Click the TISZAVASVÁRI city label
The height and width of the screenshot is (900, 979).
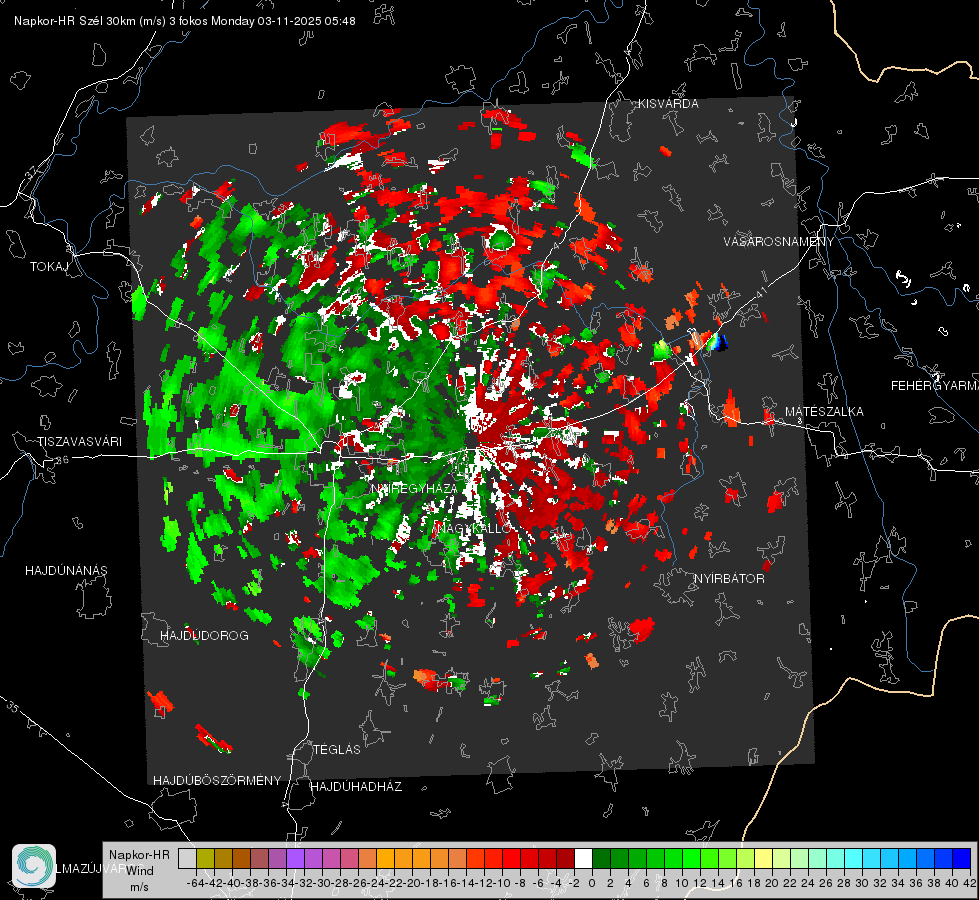(x=79, y=442)
